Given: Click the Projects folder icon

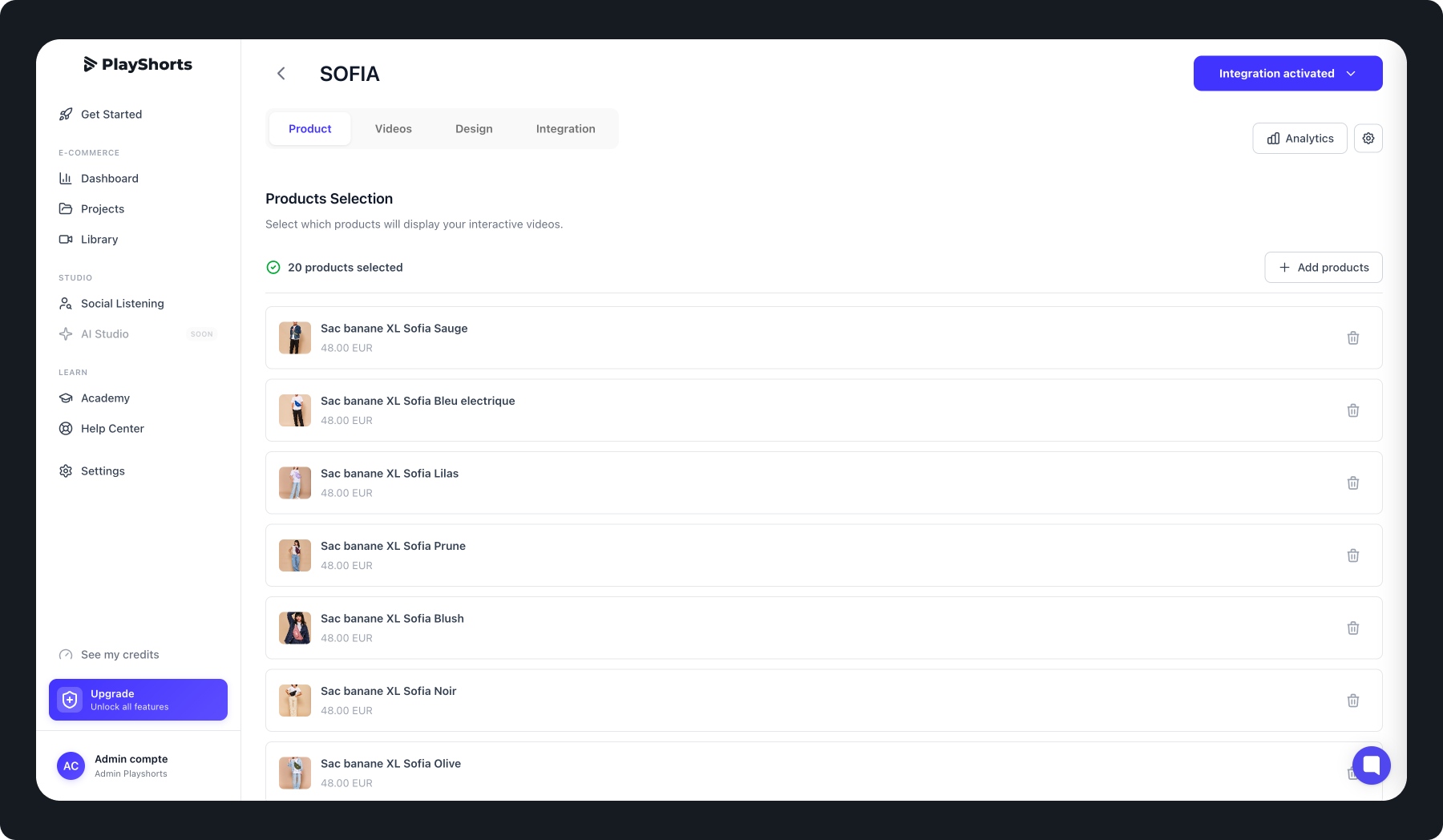Looking at the screenshot, I should (x=66, y=209).
